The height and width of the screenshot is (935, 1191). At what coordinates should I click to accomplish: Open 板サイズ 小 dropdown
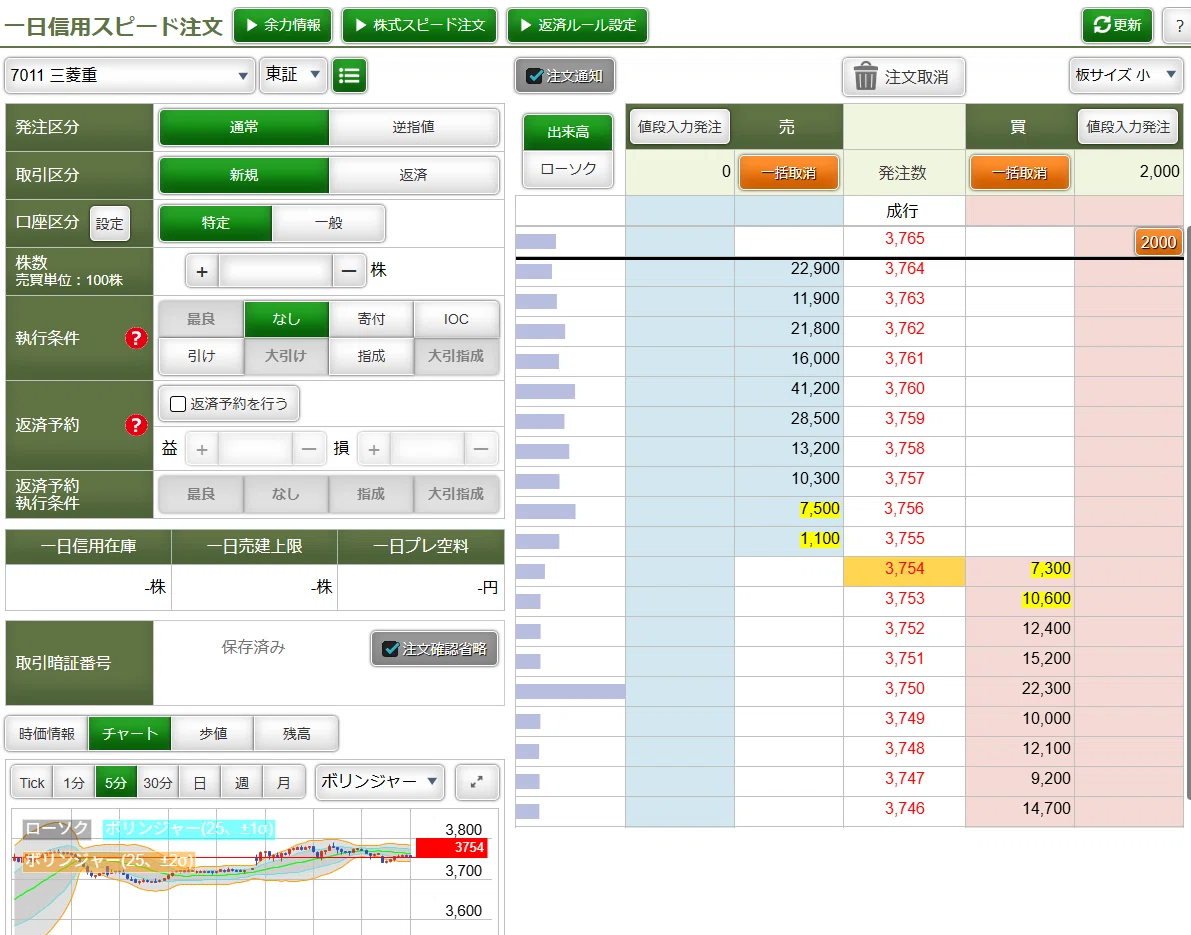tap(1126, 74)
